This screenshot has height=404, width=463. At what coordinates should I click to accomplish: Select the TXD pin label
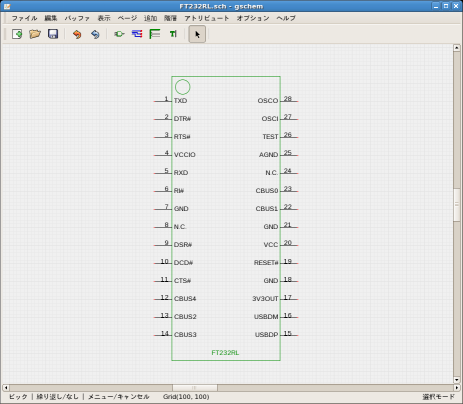tap(180, 101)
